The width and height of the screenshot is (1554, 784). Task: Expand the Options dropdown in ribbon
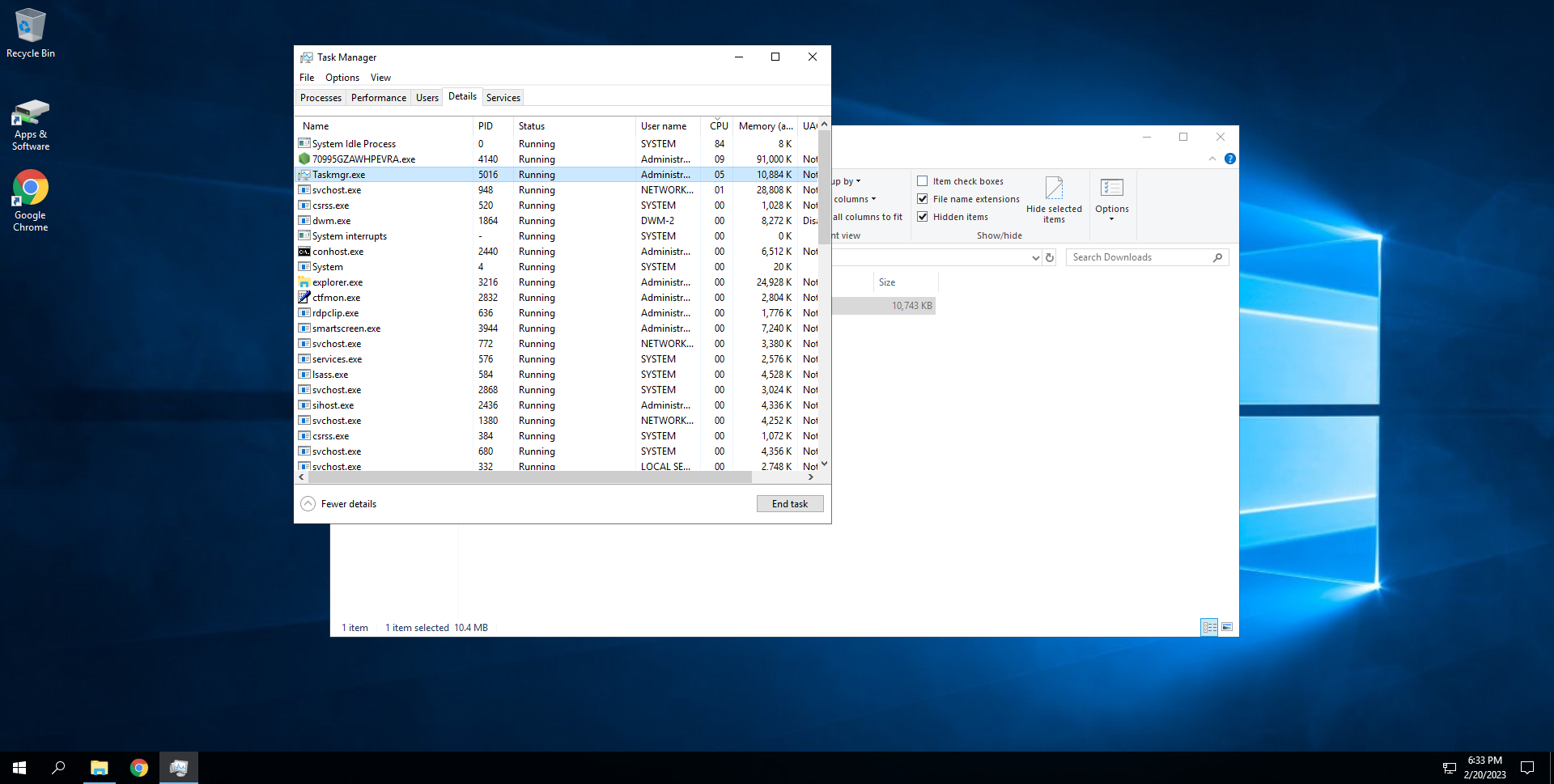(x=1111, y=199)
